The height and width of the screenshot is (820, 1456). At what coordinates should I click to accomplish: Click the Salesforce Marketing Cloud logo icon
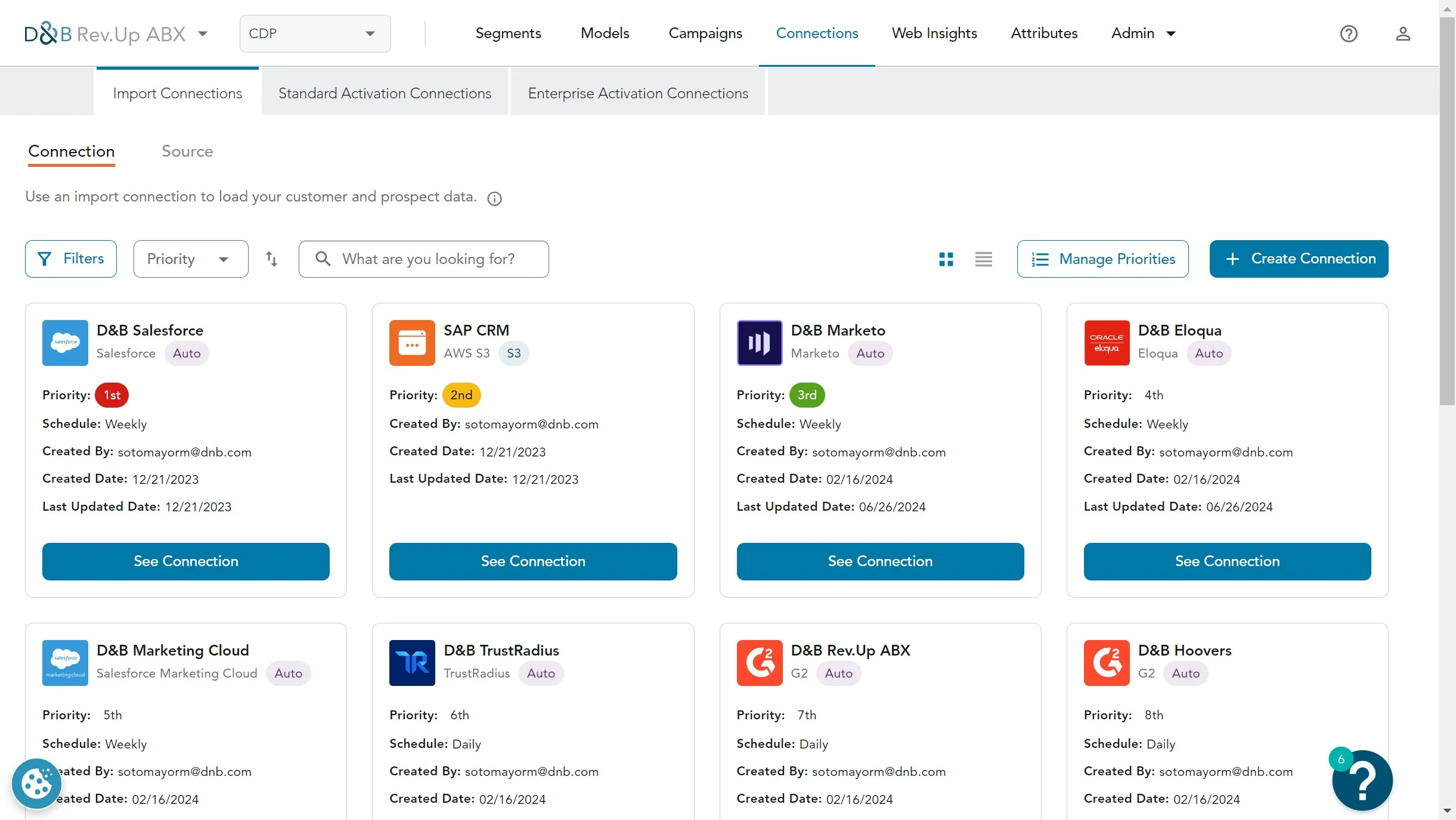click(x=65, y=663)
